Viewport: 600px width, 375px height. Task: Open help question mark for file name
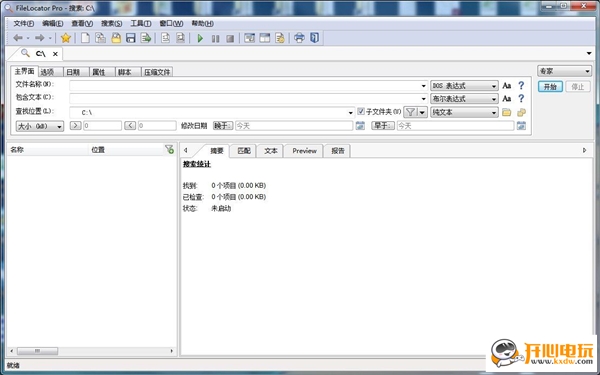coord(521,86)
